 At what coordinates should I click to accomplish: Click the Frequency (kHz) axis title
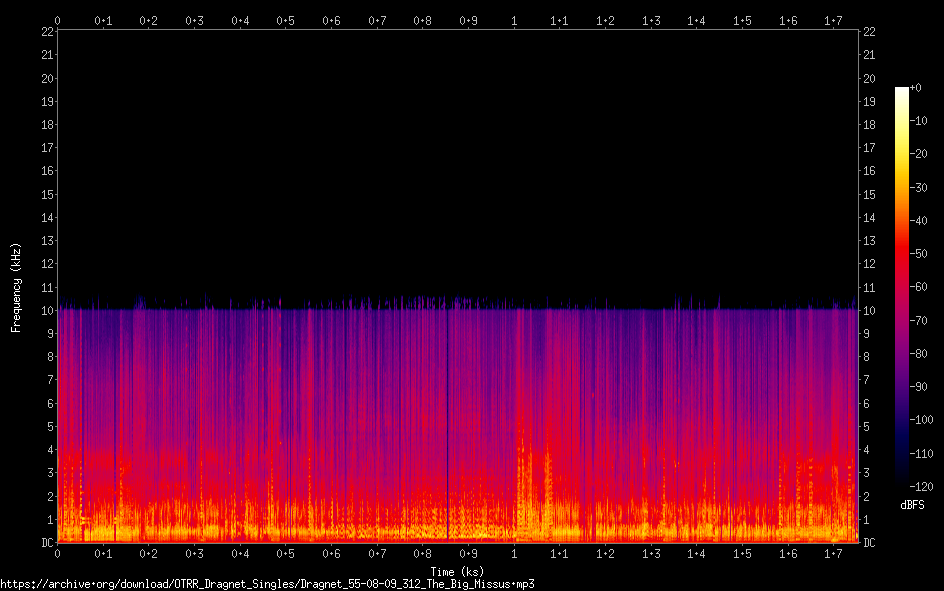(x=16, y=287)
